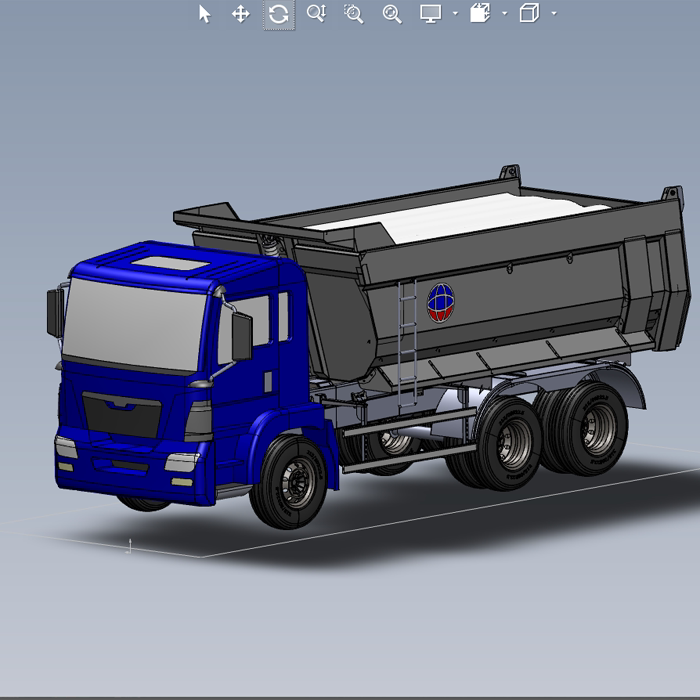Expand the dropdown arrow beside monitor icon
The height and width of the screenshot is (700, 700).
point(455,14)
